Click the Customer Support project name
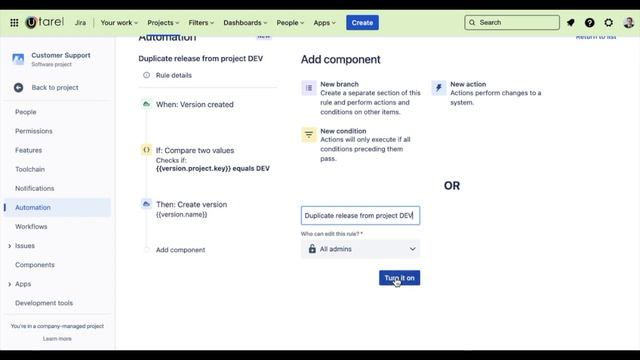 (x=61, y=55)
